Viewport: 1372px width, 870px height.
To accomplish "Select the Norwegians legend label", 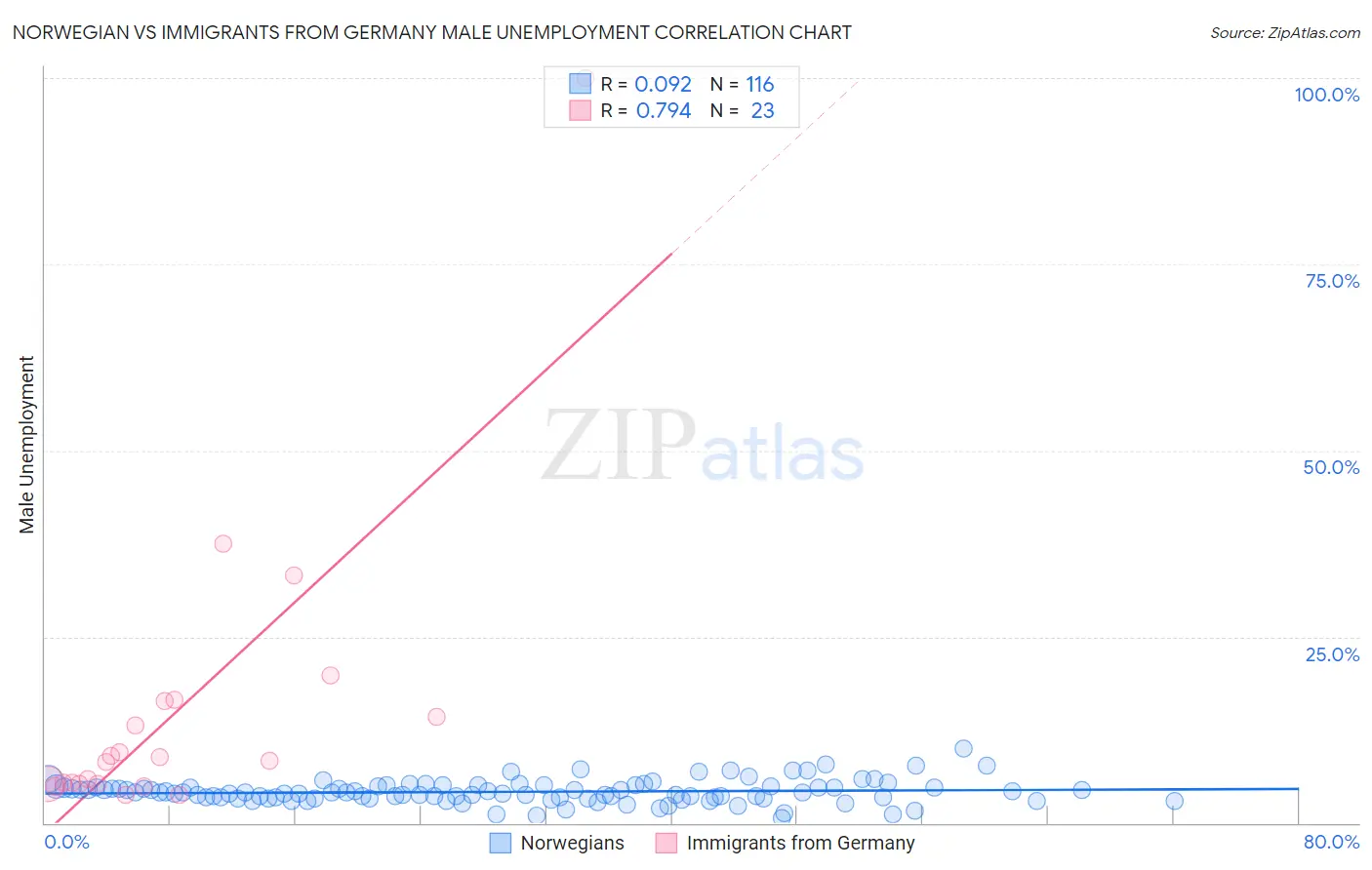I will pos(572,843).
